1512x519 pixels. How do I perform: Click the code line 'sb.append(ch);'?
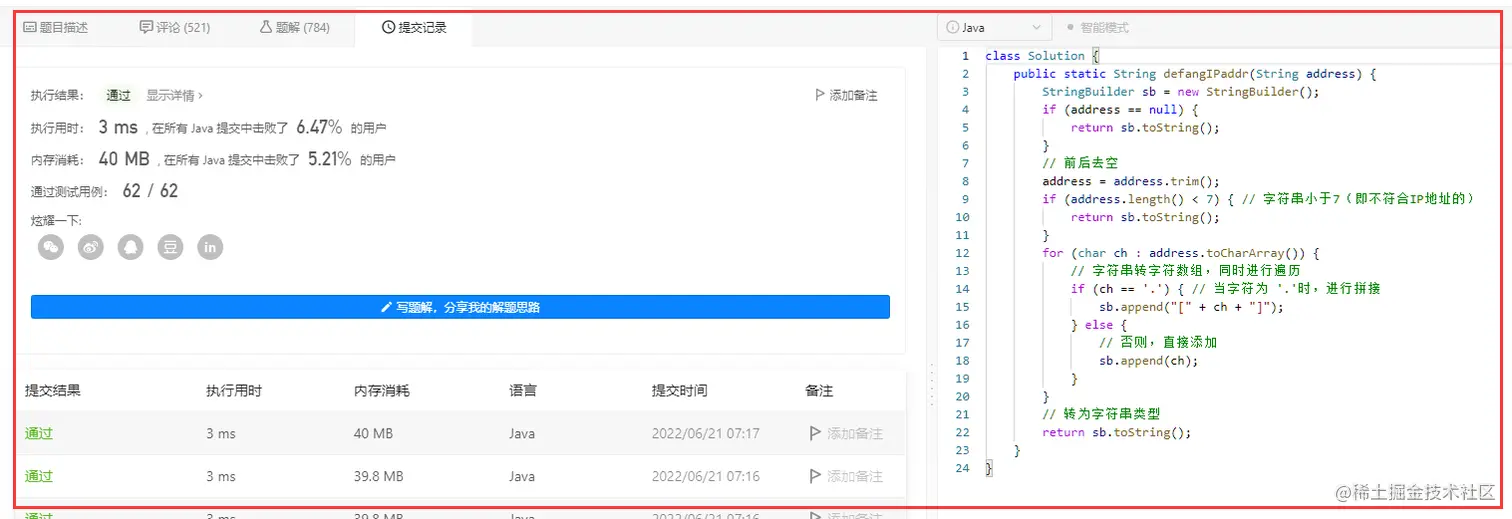click(1149, 361)
